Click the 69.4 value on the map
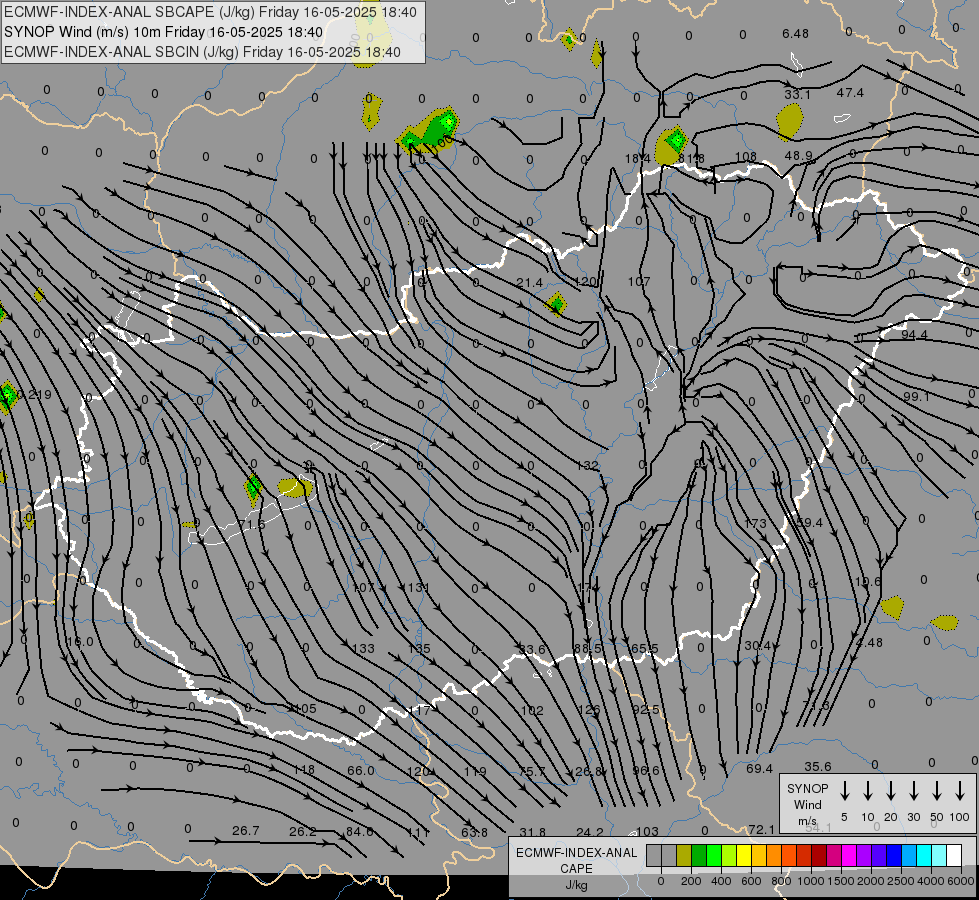Image resolution: width=979 pixels, height=900 pixels. [759, 769]
